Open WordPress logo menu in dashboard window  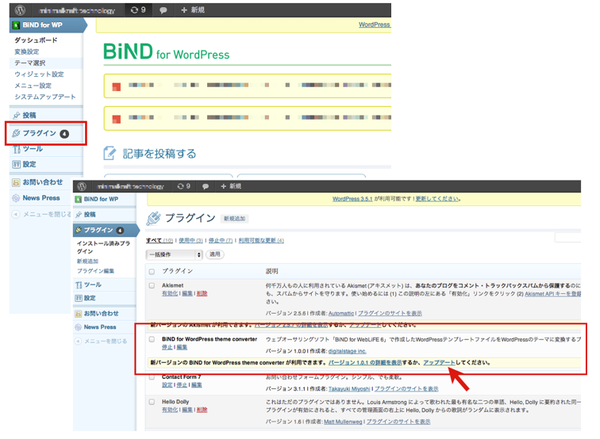coord(20,10)
